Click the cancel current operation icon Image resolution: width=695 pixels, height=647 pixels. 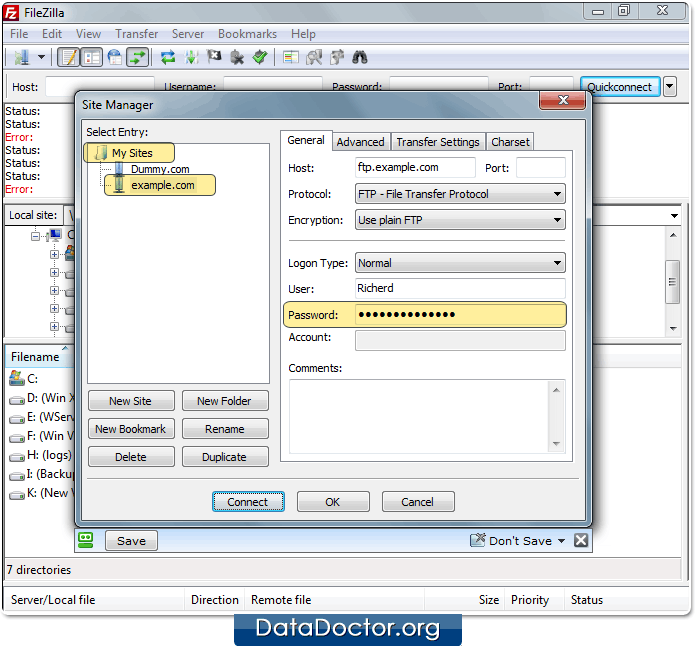click(x=214, y=57)
